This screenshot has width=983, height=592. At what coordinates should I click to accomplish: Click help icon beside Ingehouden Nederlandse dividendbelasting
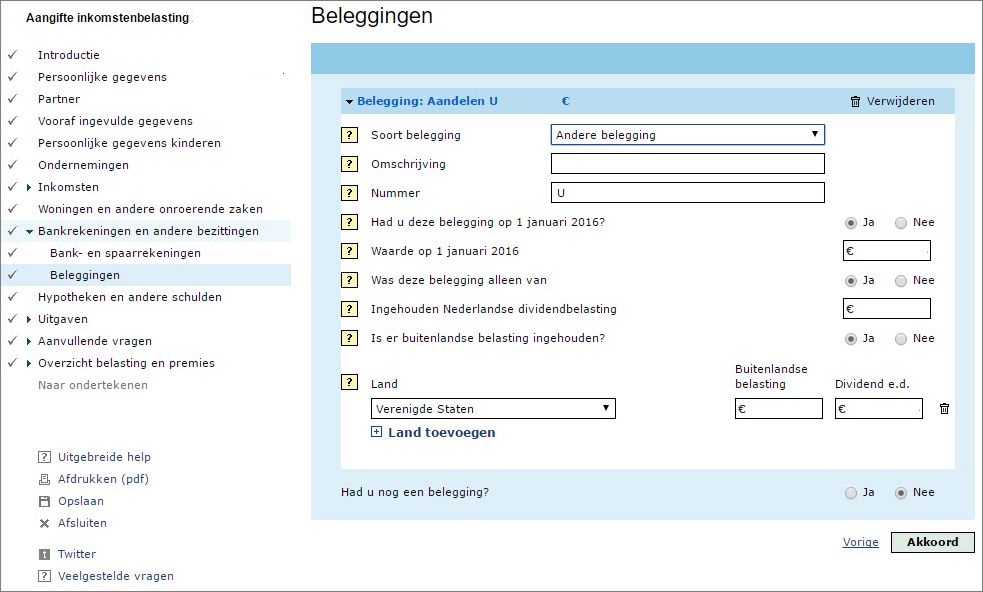click(x=350, y=309)
